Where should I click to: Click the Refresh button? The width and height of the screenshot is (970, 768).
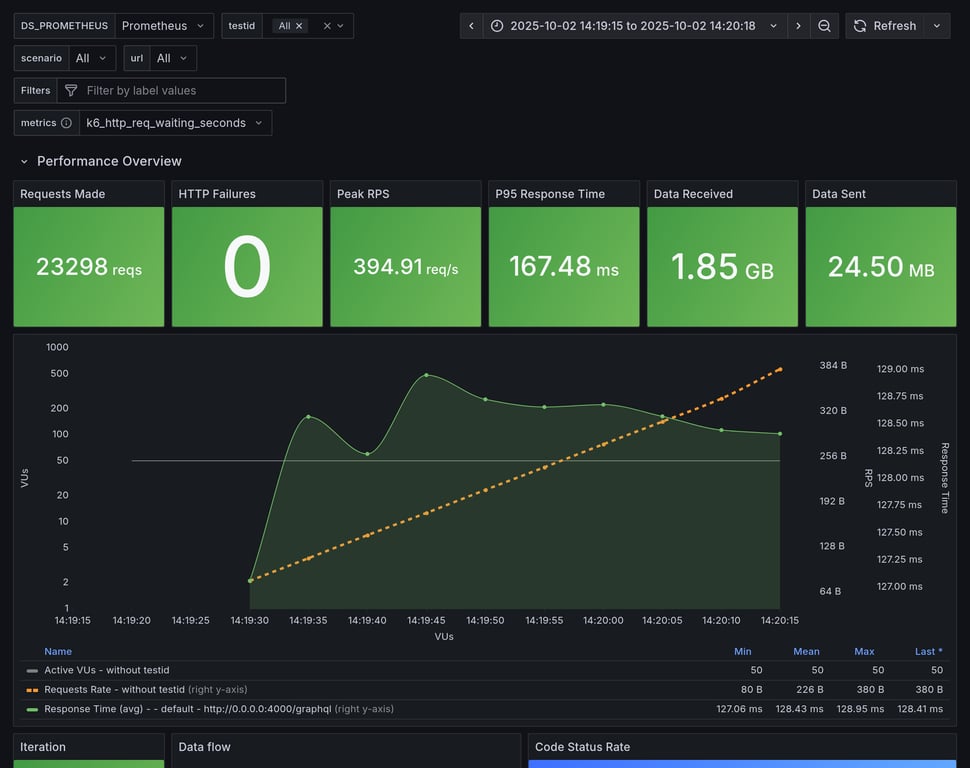point(884,26)
